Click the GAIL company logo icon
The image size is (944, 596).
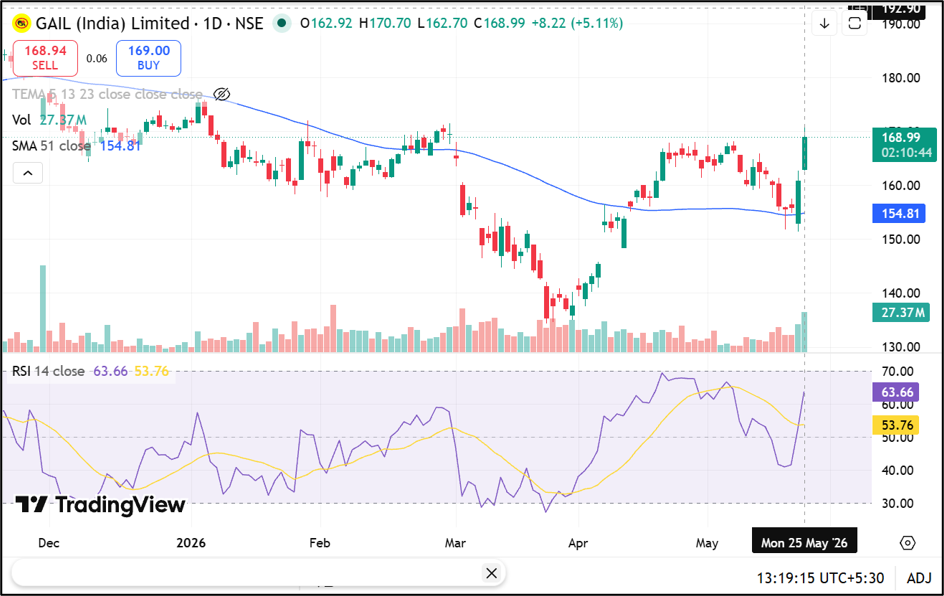(22, 23)
